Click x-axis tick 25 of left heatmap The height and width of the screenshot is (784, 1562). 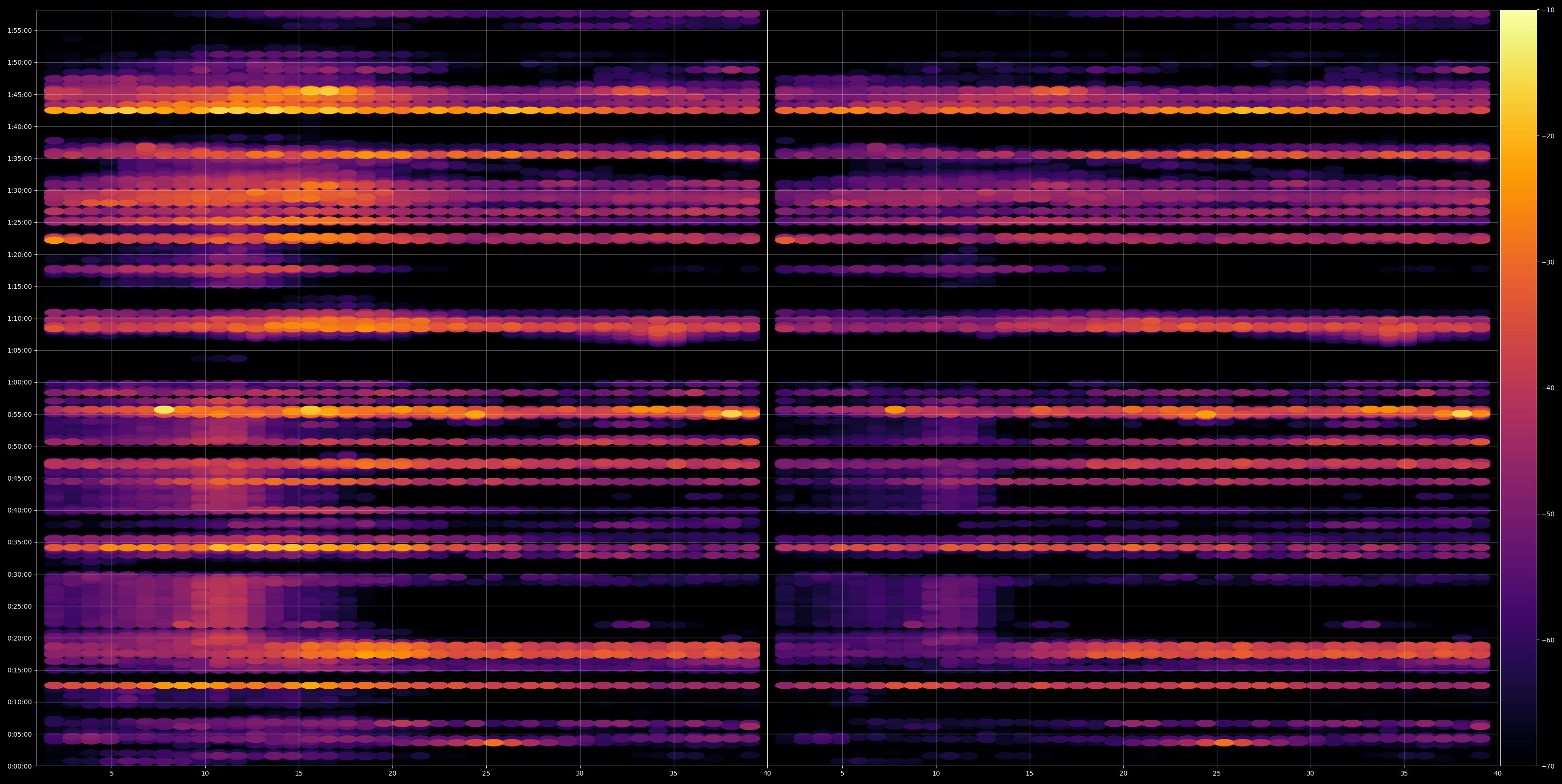tap(486, 774)
